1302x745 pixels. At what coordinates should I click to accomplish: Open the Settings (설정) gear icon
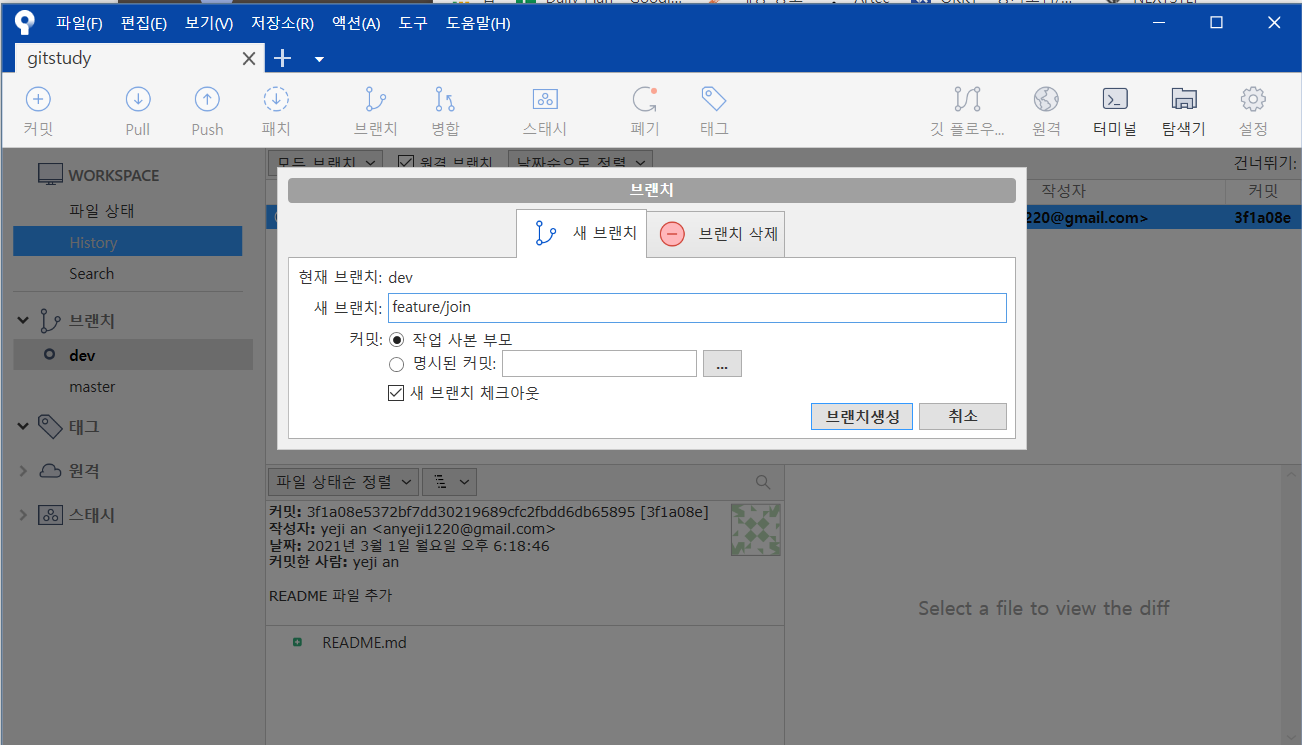coord(1253,99)
